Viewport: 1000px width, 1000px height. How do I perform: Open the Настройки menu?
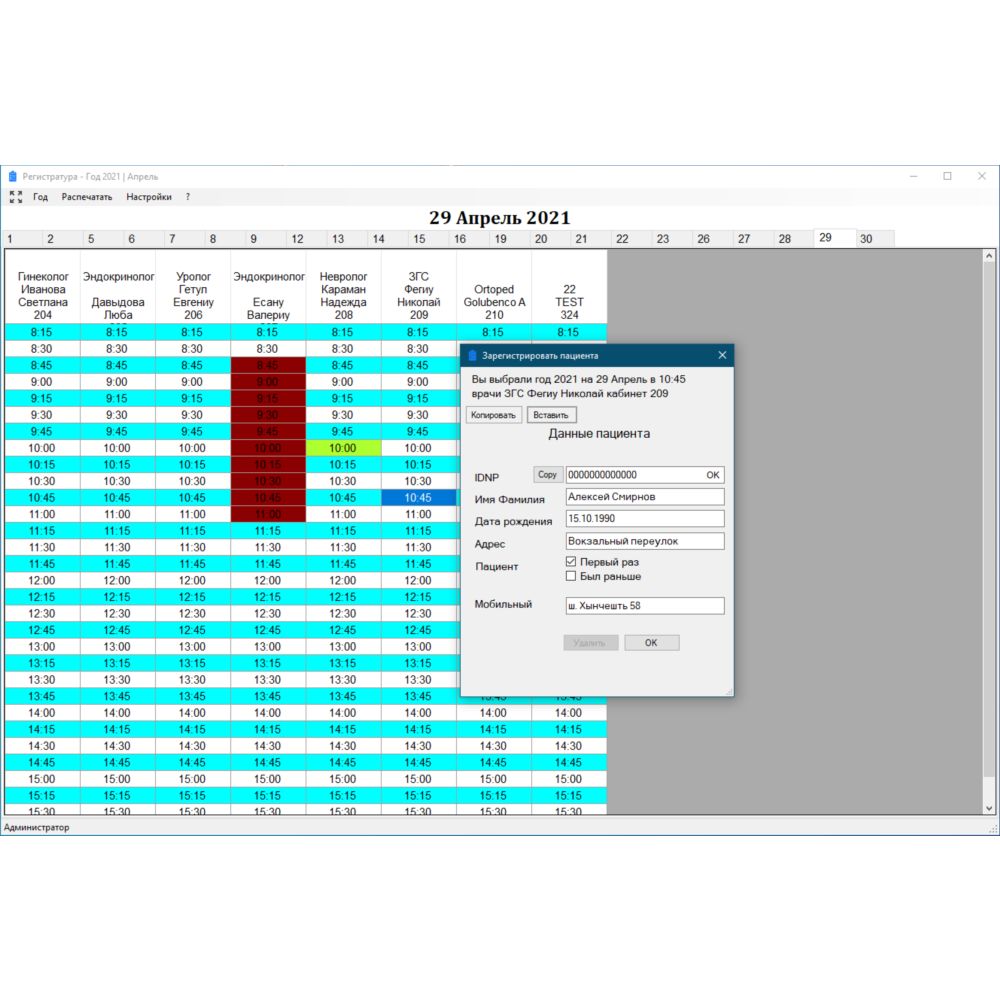148,197
